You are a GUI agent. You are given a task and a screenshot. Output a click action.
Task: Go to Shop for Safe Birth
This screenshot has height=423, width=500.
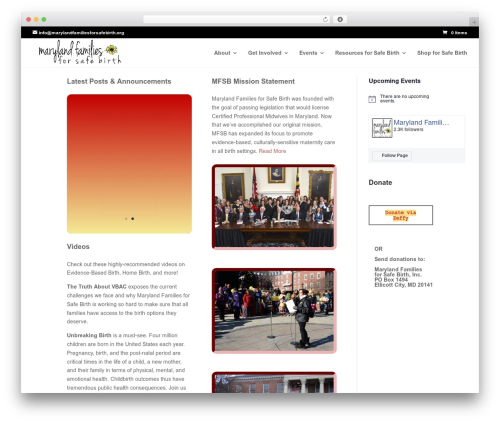click(x=442, y=53)
